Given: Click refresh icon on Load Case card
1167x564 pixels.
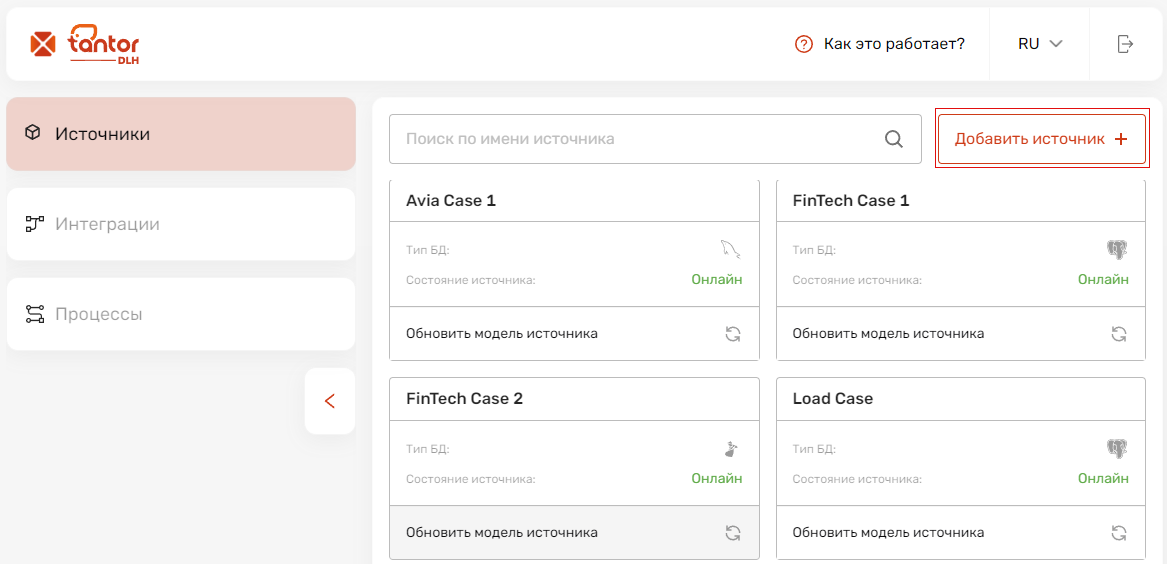Looking at the screenshot, I should [x=1119, y=532].
